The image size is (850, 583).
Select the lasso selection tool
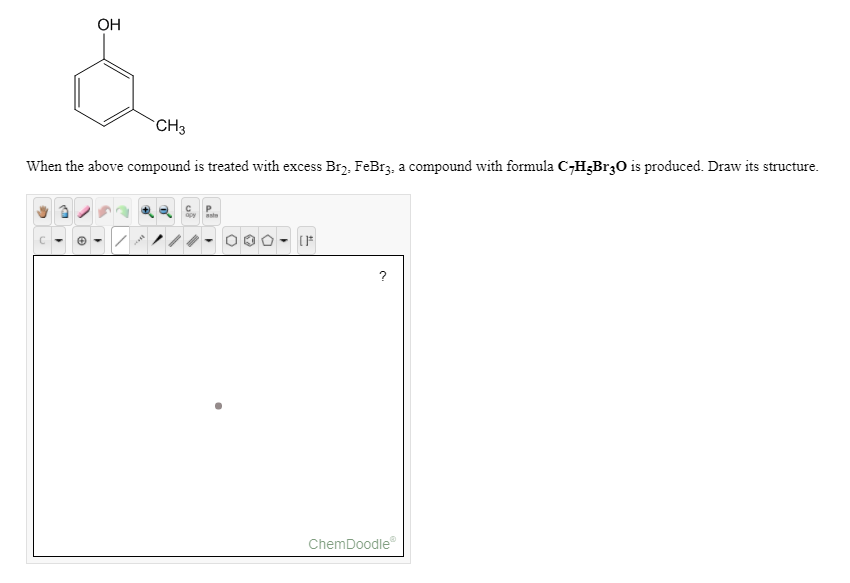tap(64, 210)
